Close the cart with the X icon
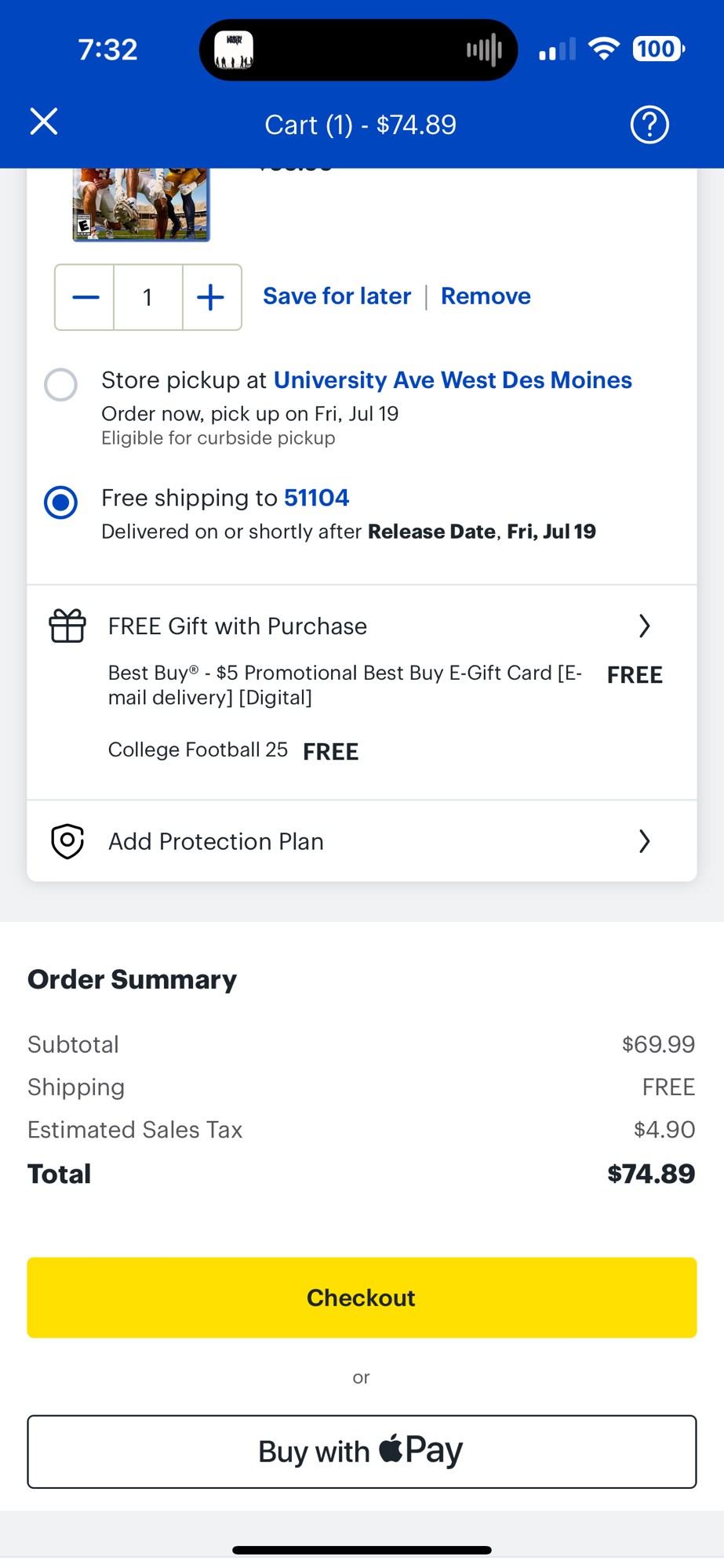724x1568 pixels. pos(44,122)
